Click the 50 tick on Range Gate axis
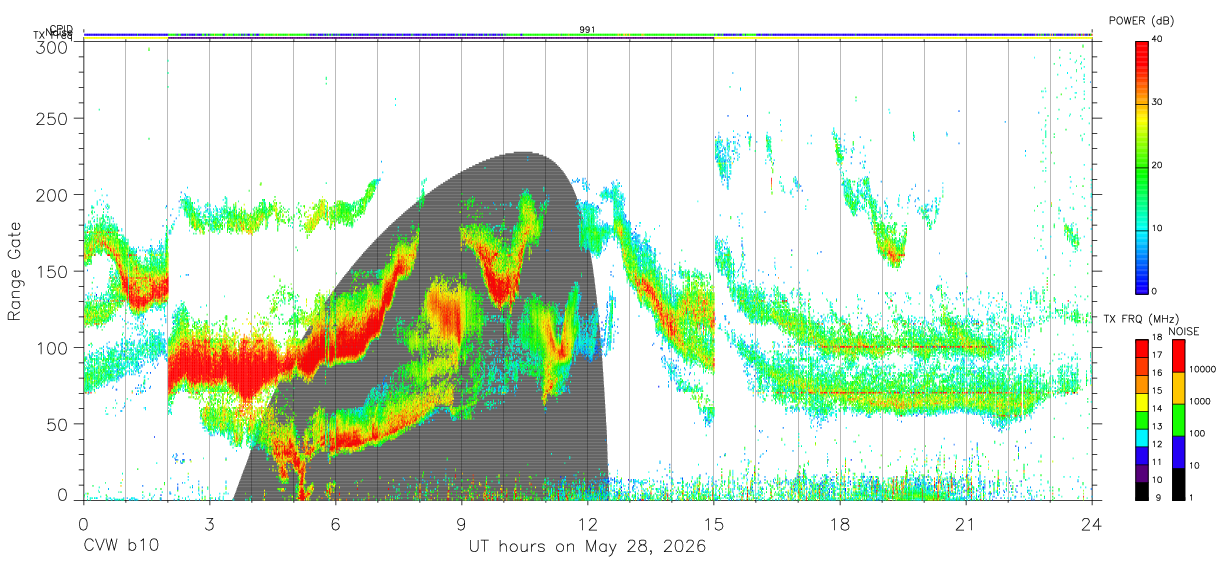 59,424
